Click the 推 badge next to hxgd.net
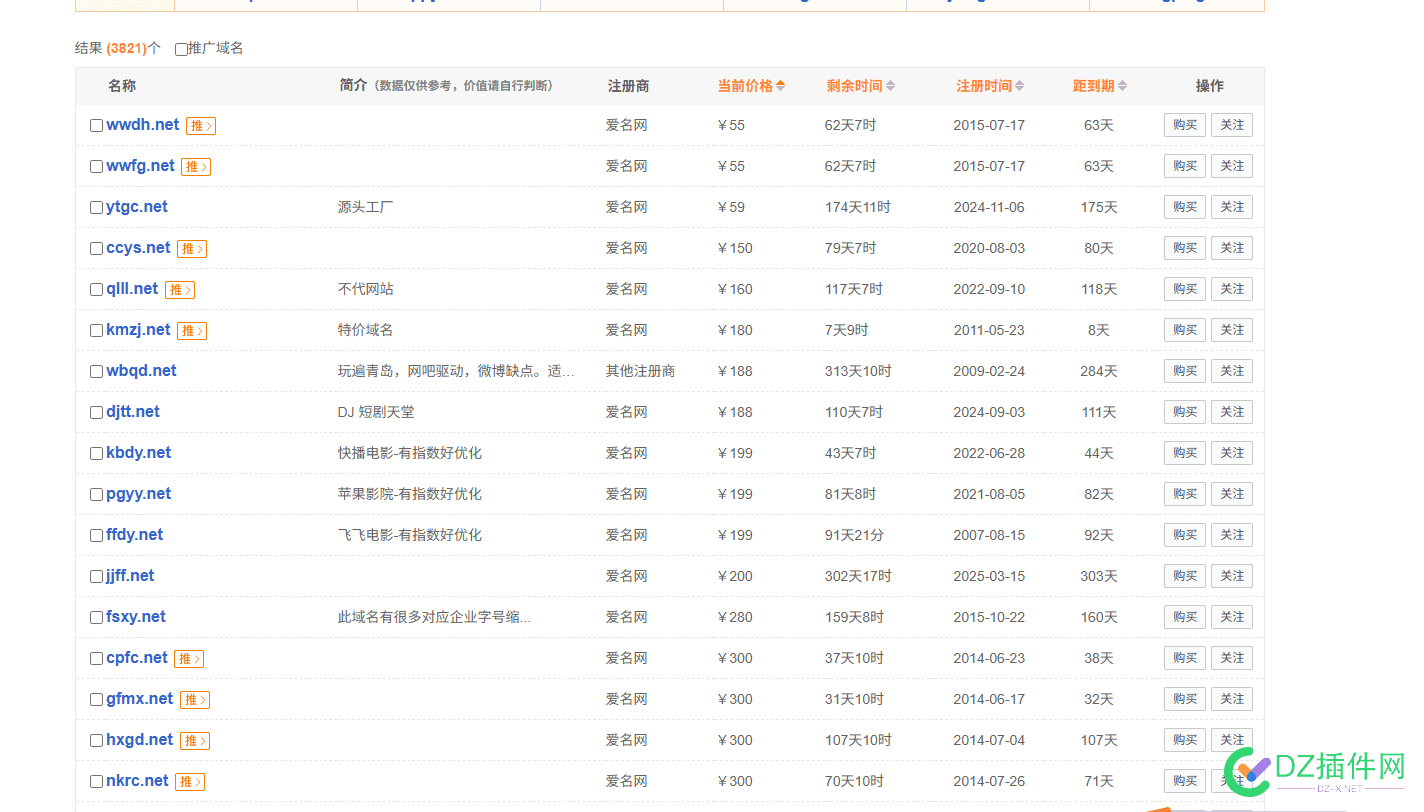This screenshot has height=812, width=1424. [195, 741]
